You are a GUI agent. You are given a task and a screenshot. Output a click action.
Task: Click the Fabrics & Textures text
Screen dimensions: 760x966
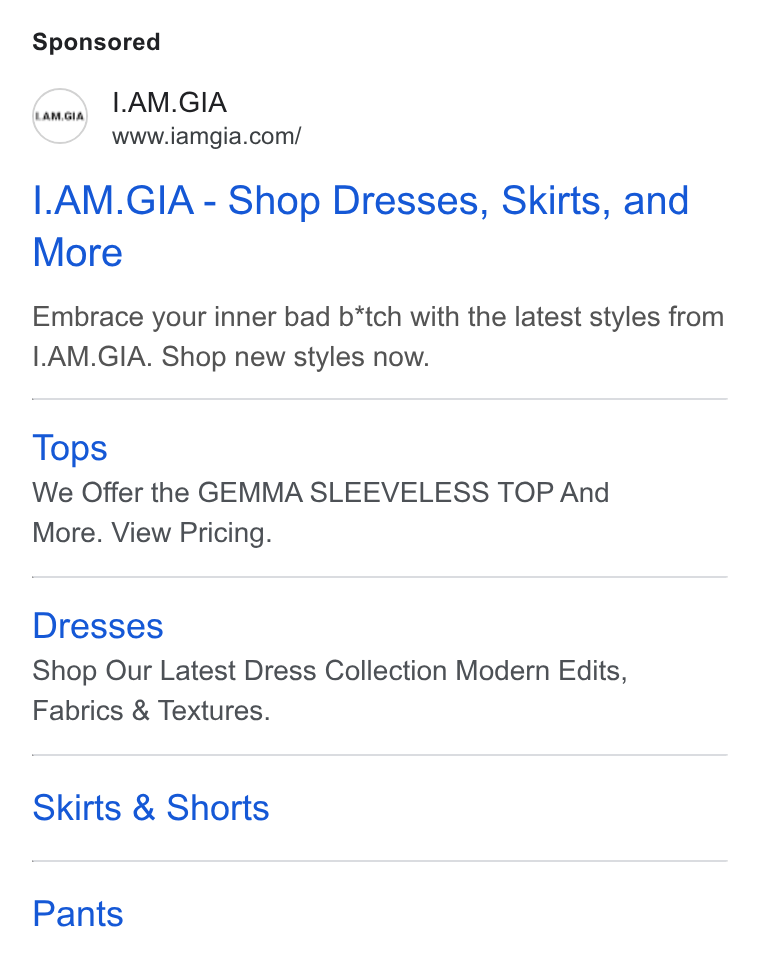tap(152, 710)
